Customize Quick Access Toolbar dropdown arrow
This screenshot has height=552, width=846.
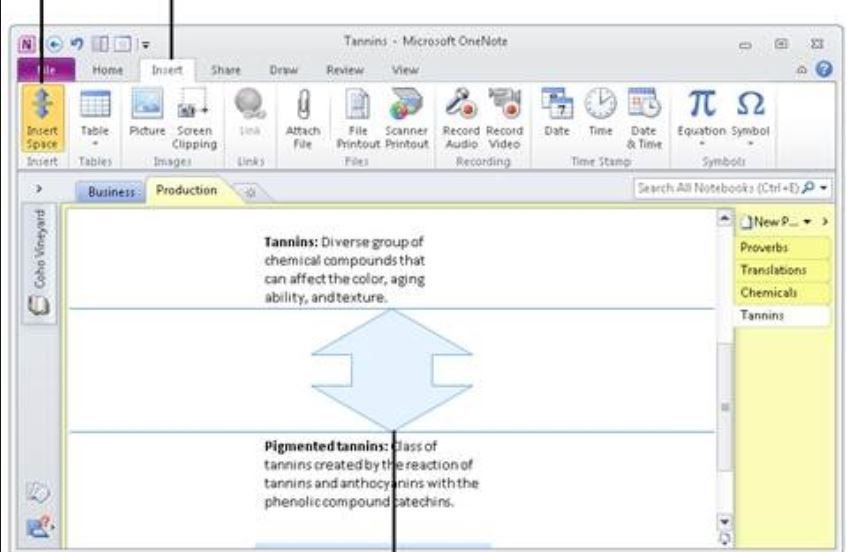(x=146, y=45)
